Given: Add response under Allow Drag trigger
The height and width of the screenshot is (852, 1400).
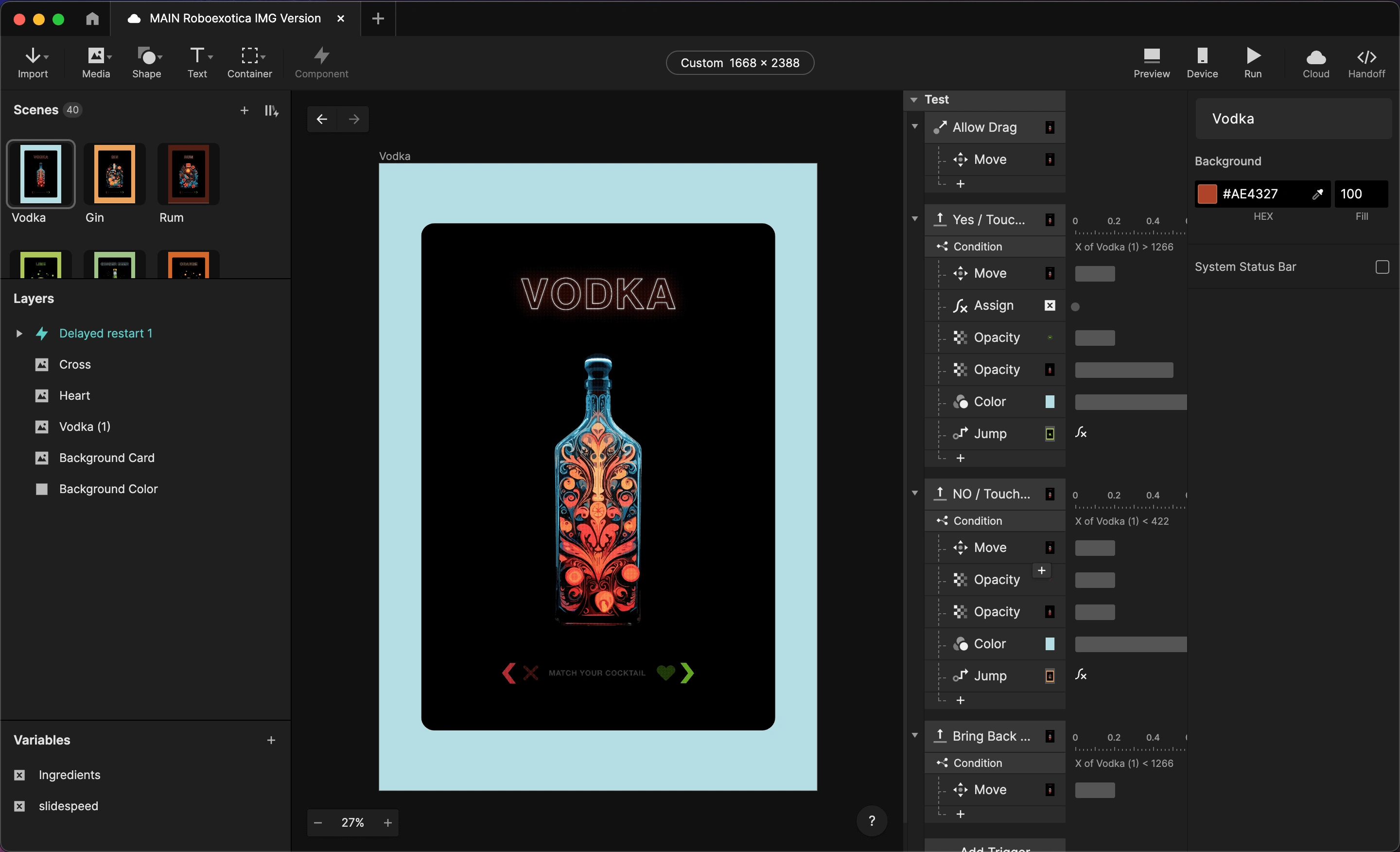Looking at the screenshot, I should [x=960, y=184].
